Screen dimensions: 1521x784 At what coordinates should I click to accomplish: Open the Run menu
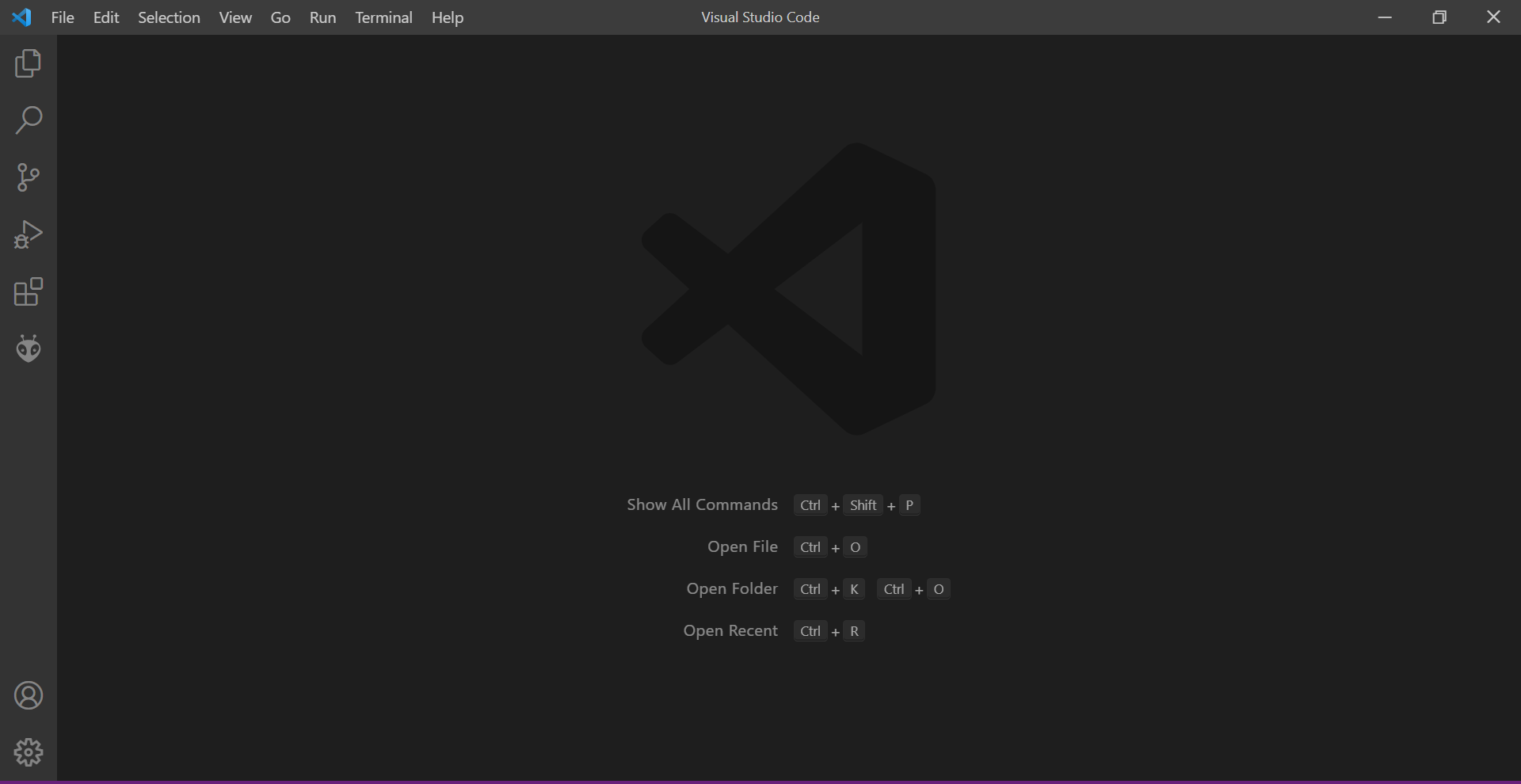tap(322, 17)
